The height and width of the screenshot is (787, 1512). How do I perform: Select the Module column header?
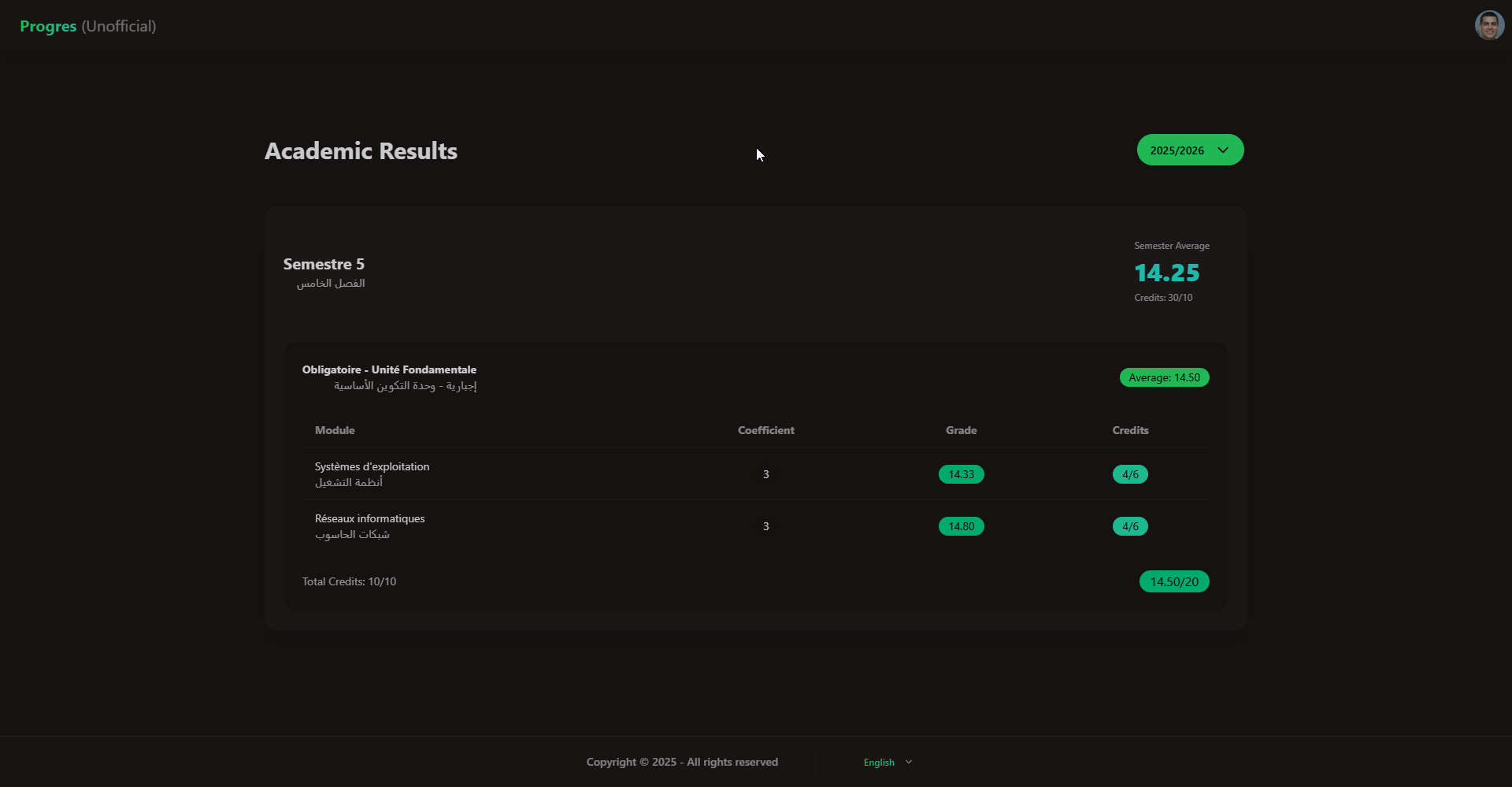coord(334,430)
